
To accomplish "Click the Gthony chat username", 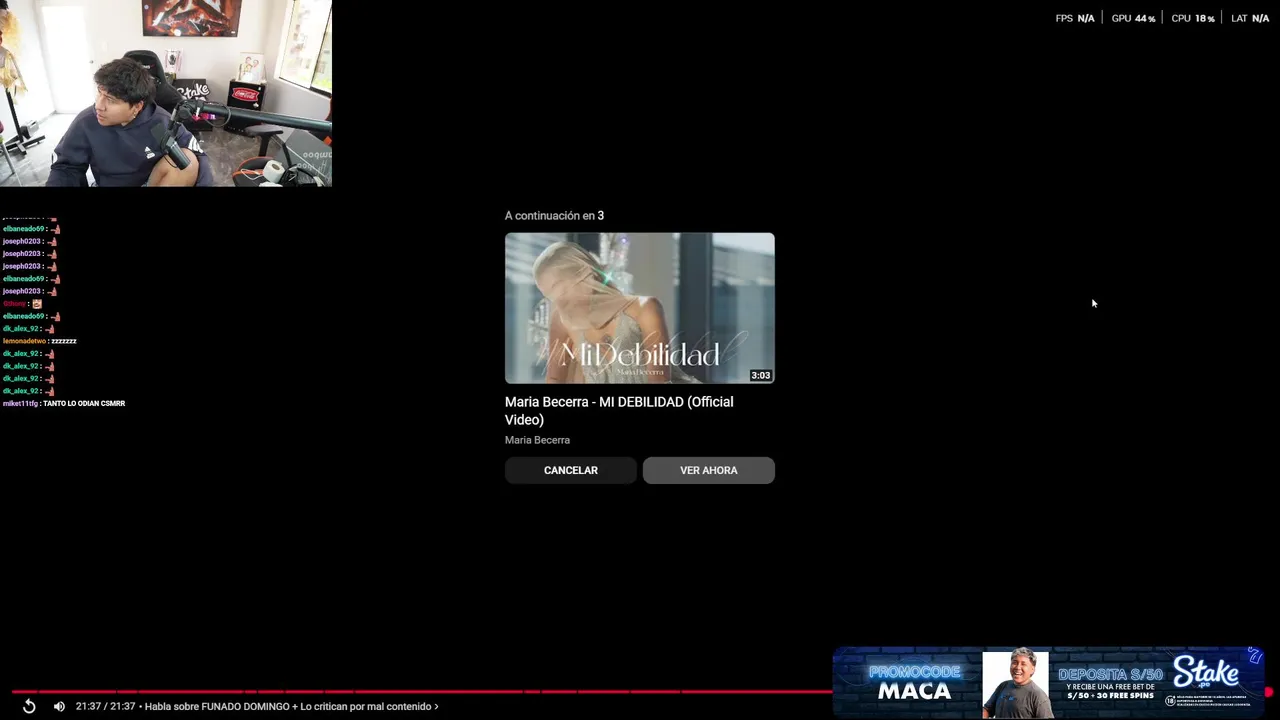I will tap(14, 303).
